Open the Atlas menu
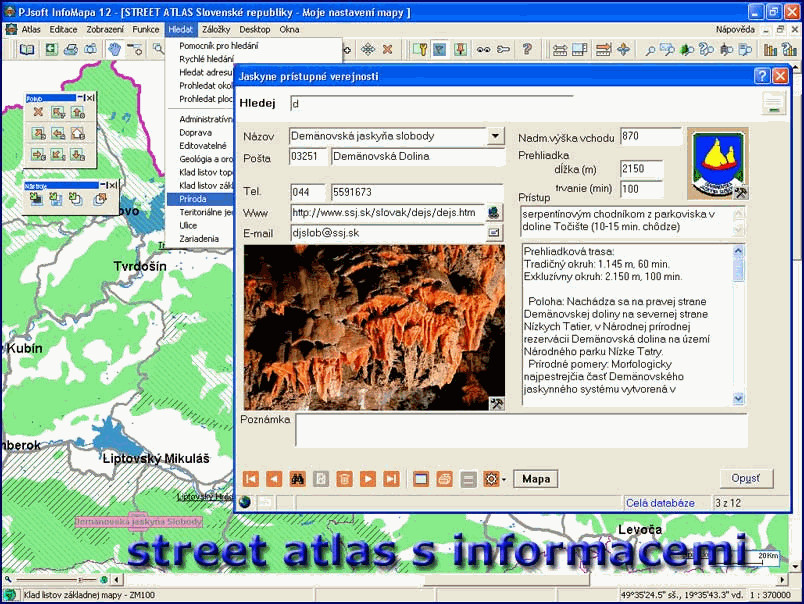The image size is (804, 604). click(31, 29)
